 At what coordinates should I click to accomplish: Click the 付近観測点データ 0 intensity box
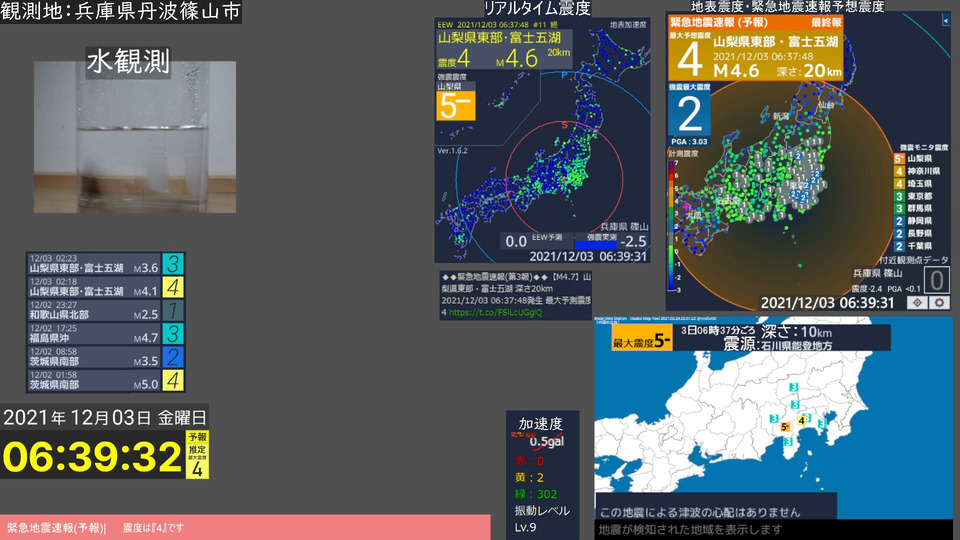(937, 280)
